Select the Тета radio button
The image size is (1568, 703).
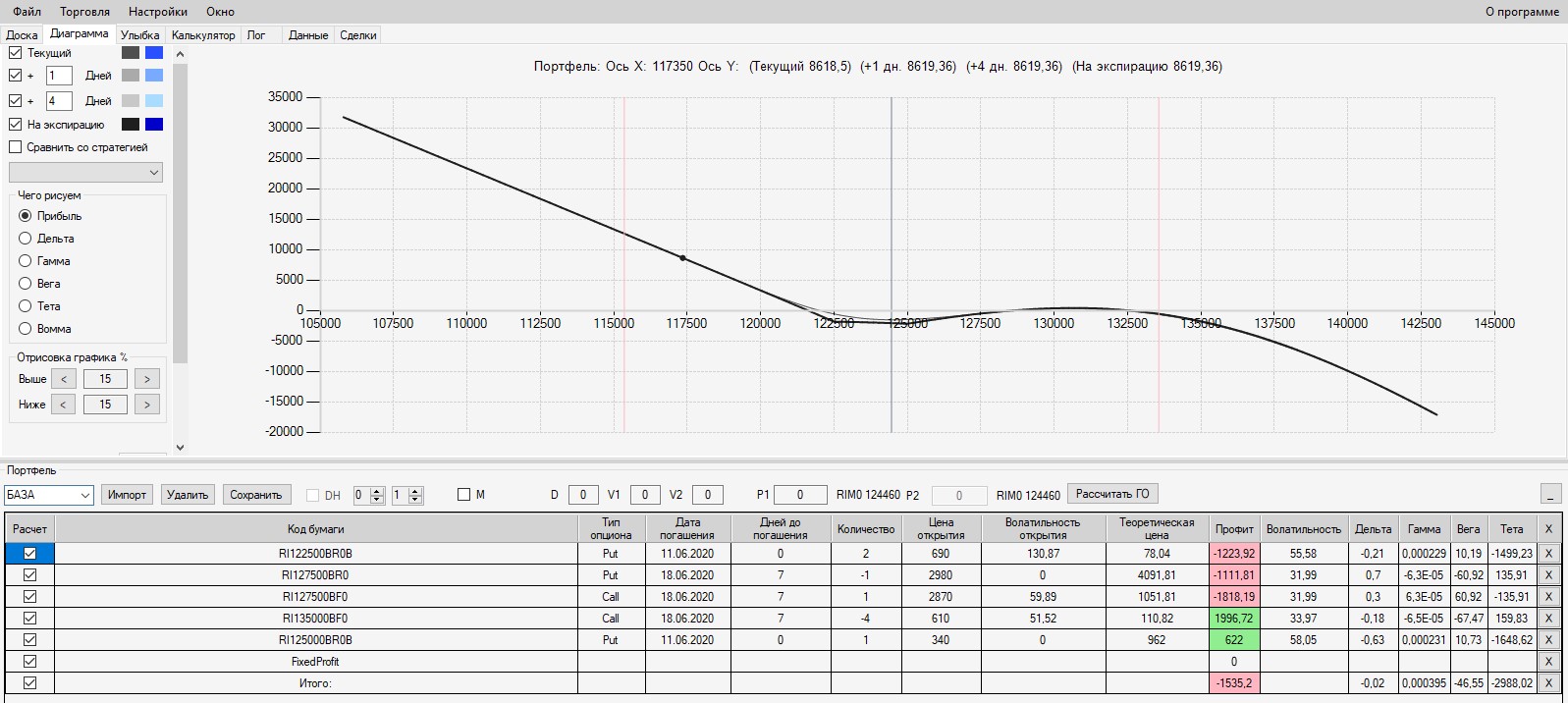click(x=26, y=306)
